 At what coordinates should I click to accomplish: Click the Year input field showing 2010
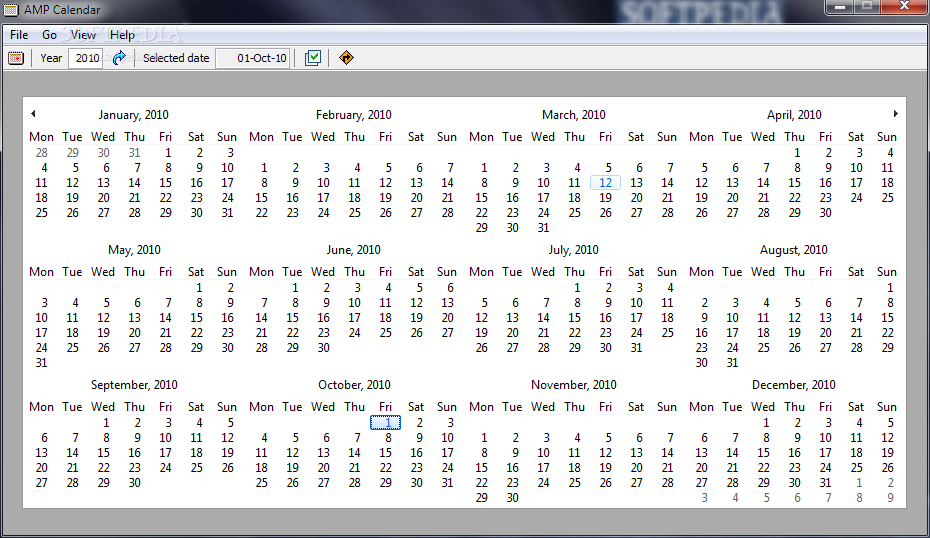point(85,58)
